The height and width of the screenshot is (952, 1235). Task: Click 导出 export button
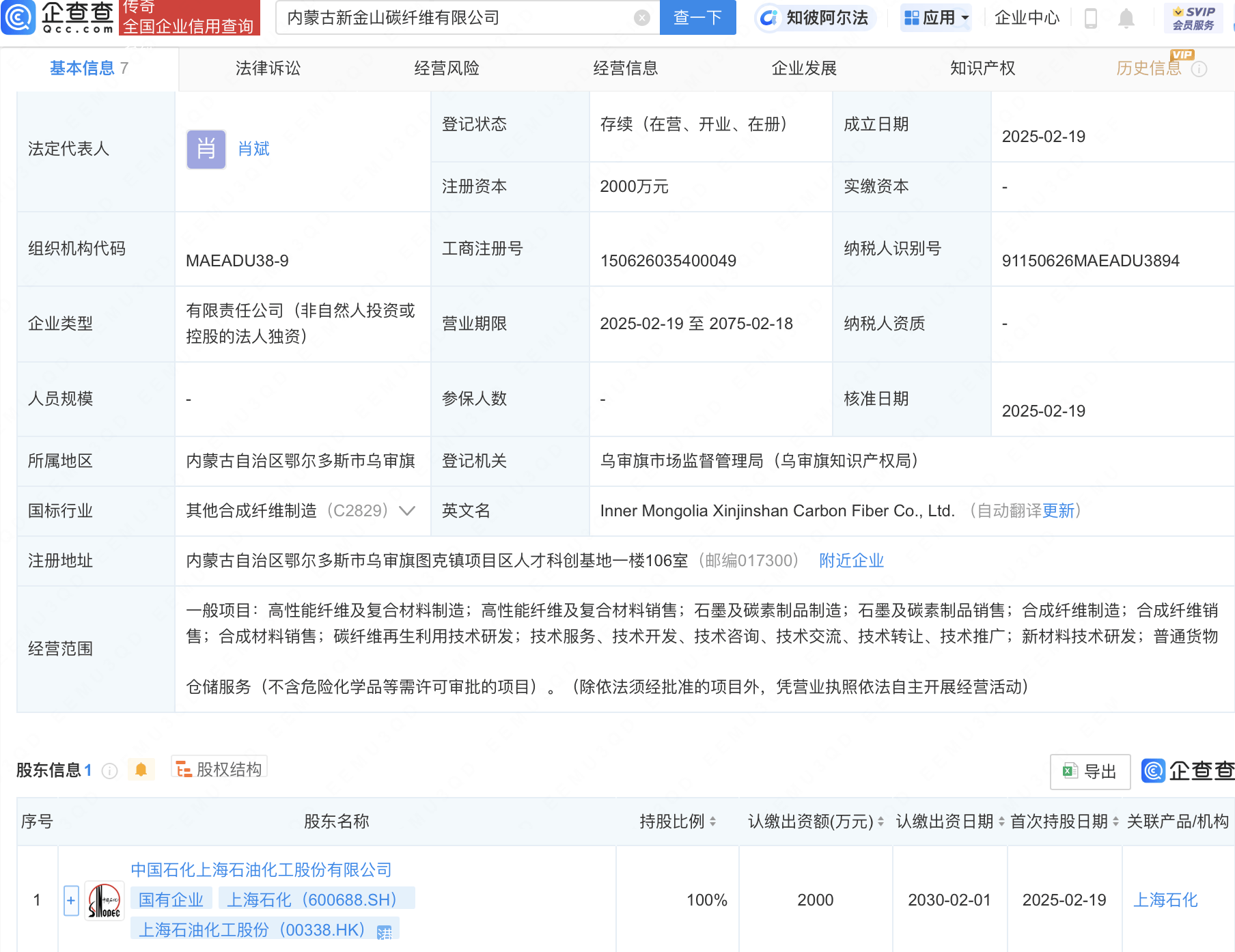(1090, 772)
